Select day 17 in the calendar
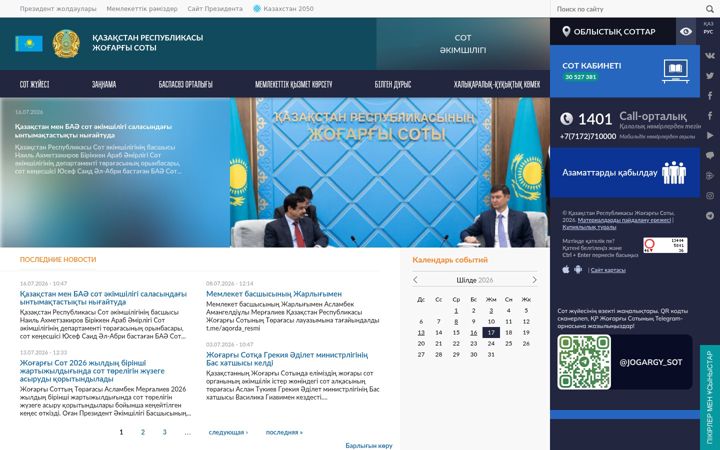Image resolution: width=720 pixels, height=450 pixels. tap(491, 332)
